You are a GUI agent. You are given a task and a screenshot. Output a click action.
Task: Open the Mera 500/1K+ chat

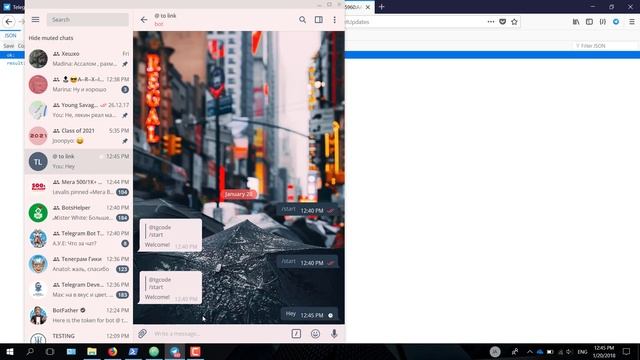[x=79, y=187]
